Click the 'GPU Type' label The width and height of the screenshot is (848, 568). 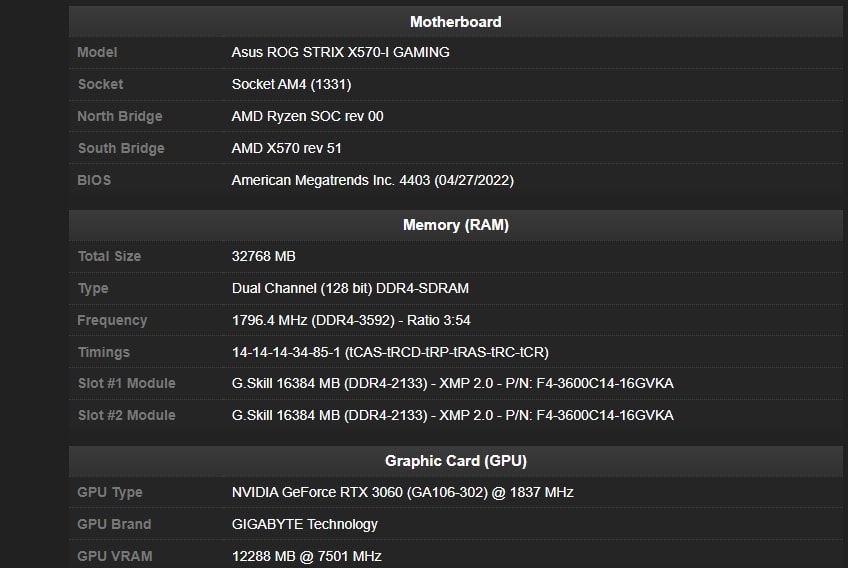[110, 492]
